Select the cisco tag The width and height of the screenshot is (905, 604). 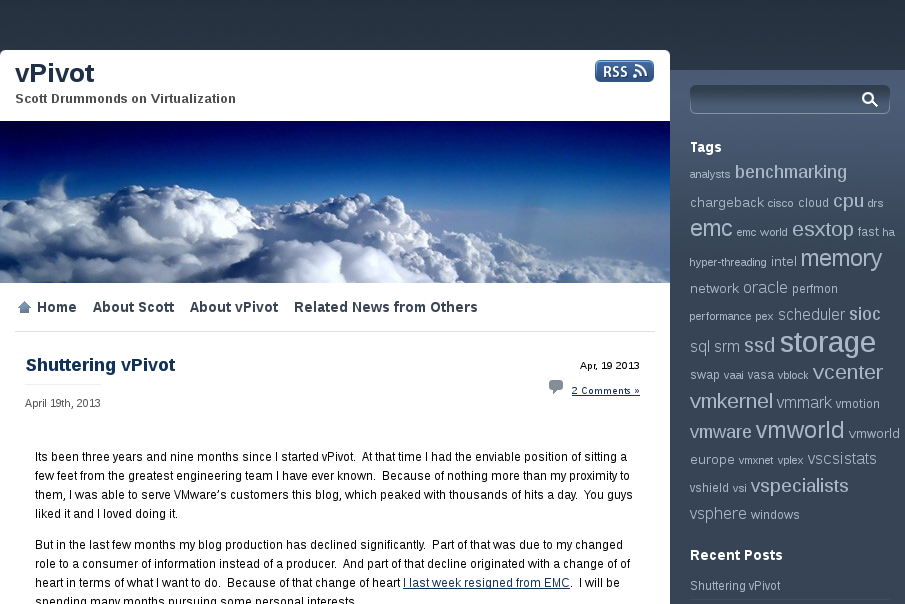[780, 204]
